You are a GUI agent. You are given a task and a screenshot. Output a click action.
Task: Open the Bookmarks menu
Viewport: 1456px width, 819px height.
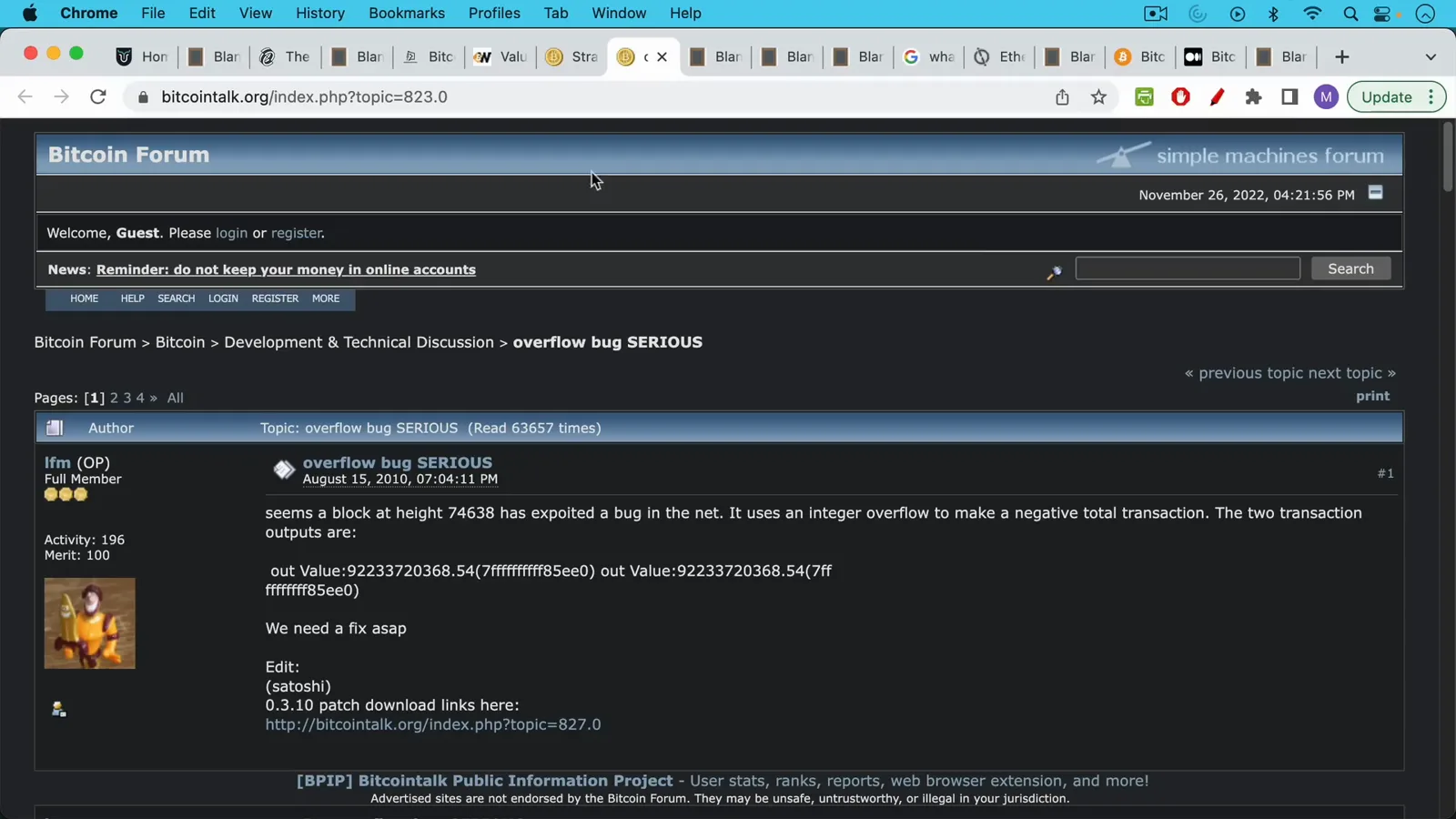click(407, 14)
